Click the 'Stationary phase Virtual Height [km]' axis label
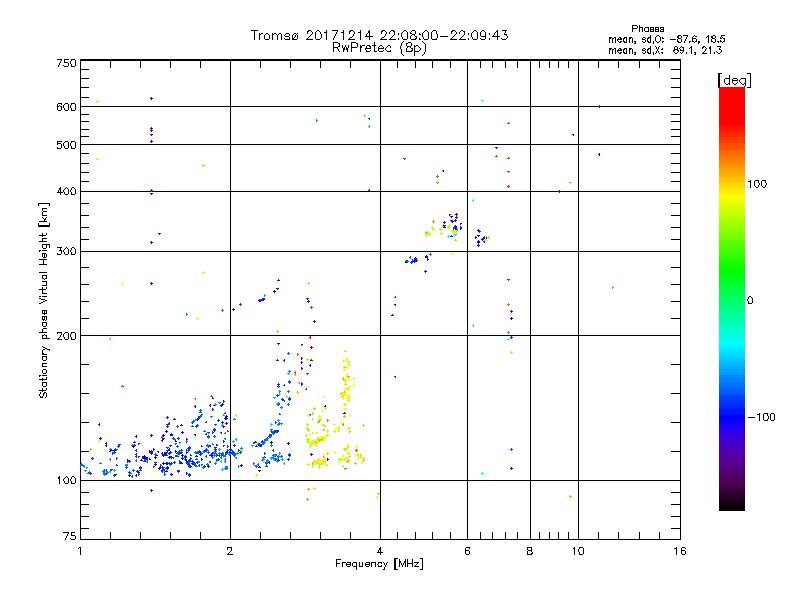 click(44, 300)
